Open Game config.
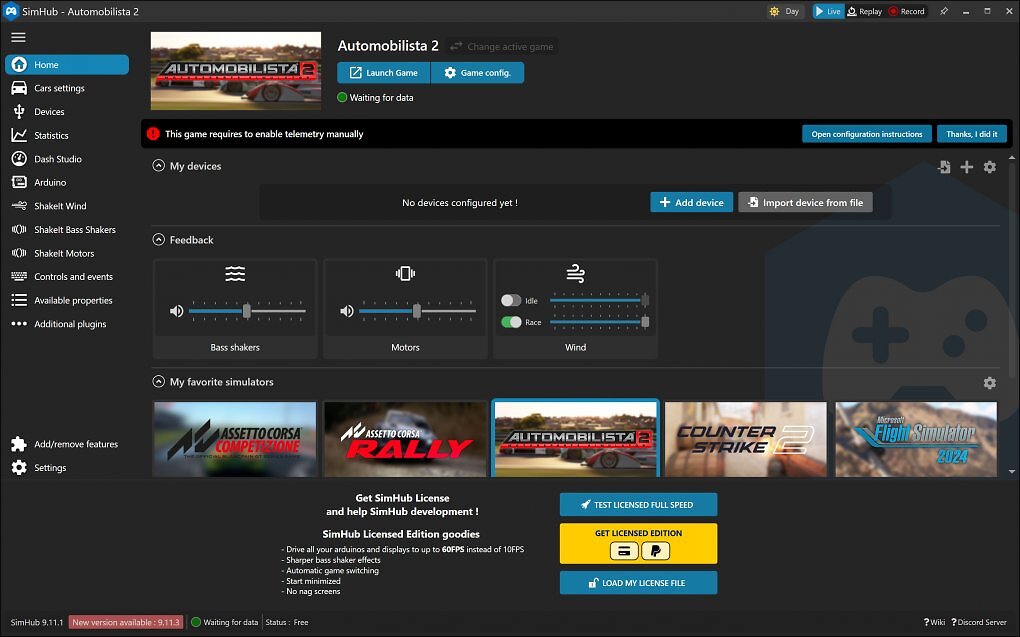The width and height of the screenshot is (1020, 637). [477, 72]
